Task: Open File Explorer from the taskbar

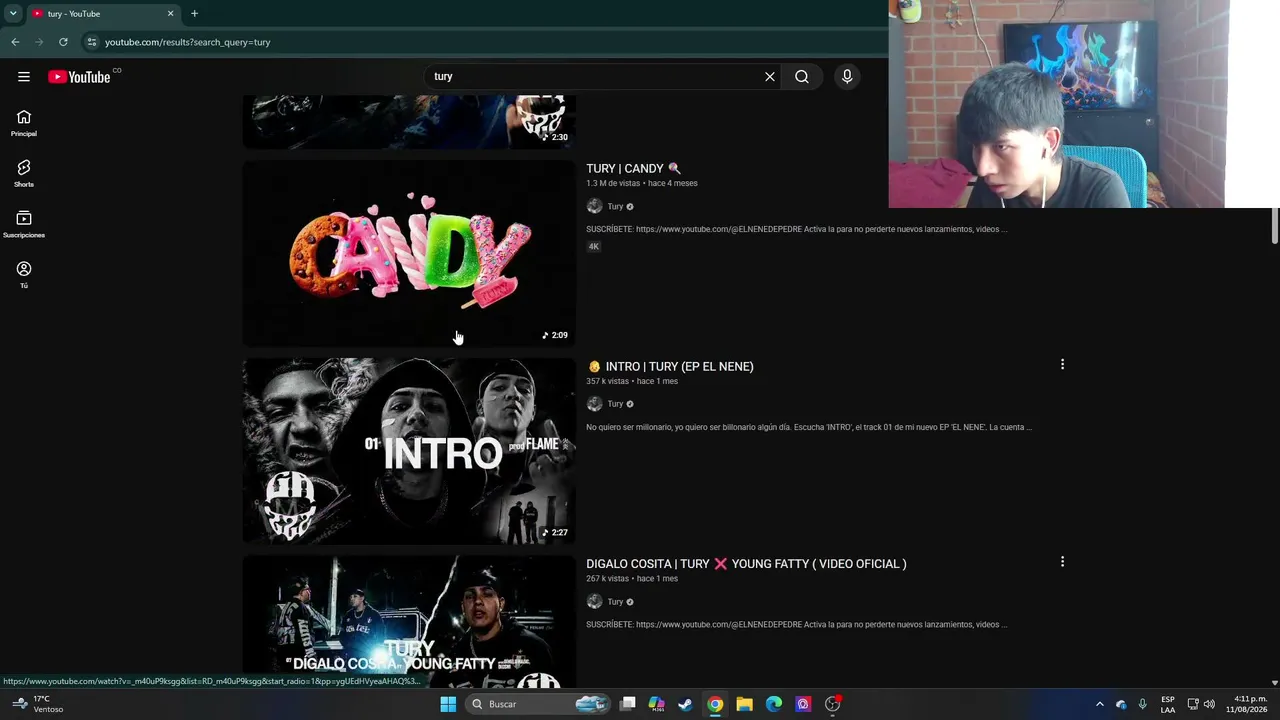Action: pyautogui.click(x=744, y=704)
